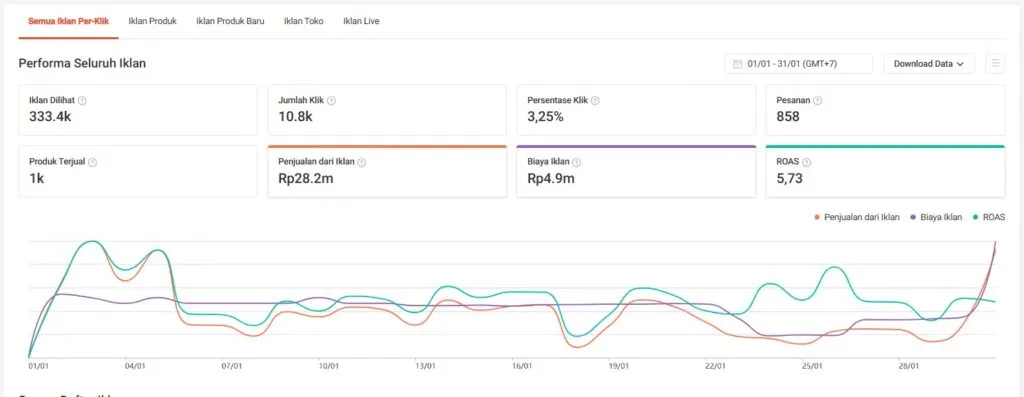Click the 28/01 axis label on chart
Viewport: 1024px width, 397px height.
pos(908,366)
